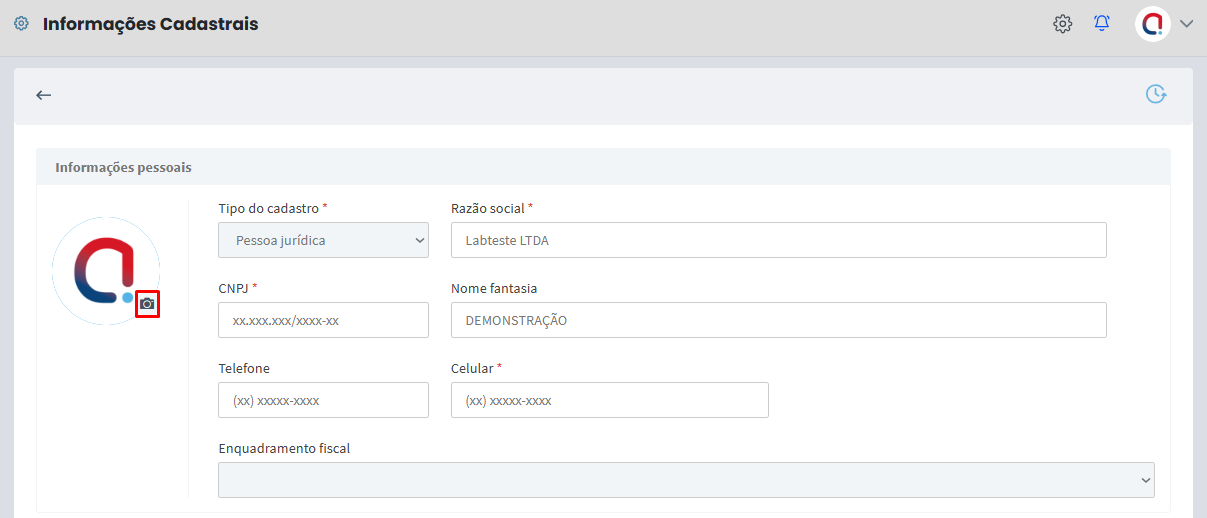Viewport: 1207px width, 518px height.
Task: Click the Informações Cadastrais page title
Action: click(x=150, y=24)
